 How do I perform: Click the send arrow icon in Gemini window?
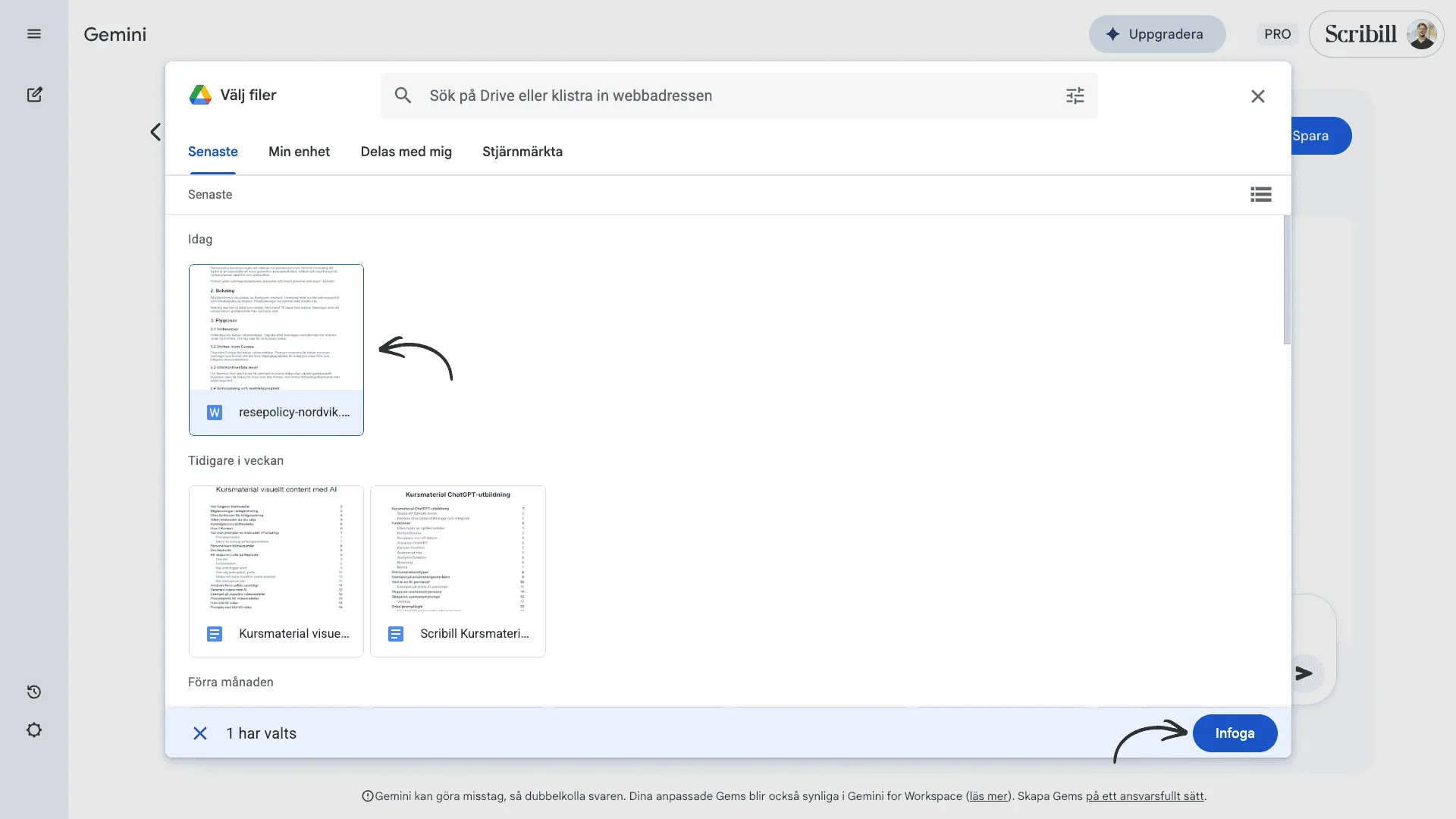pos(1304,673)
